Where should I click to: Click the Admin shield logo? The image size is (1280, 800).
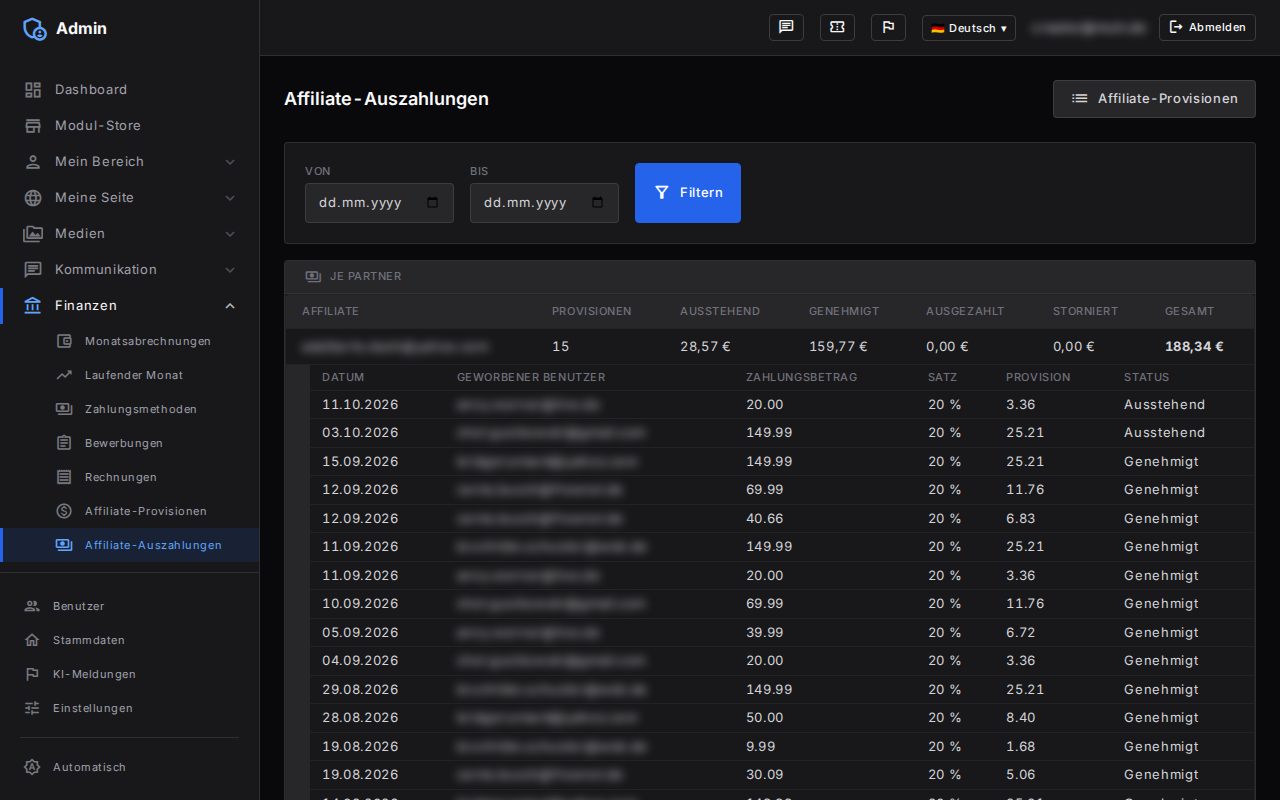pos(34,28)
